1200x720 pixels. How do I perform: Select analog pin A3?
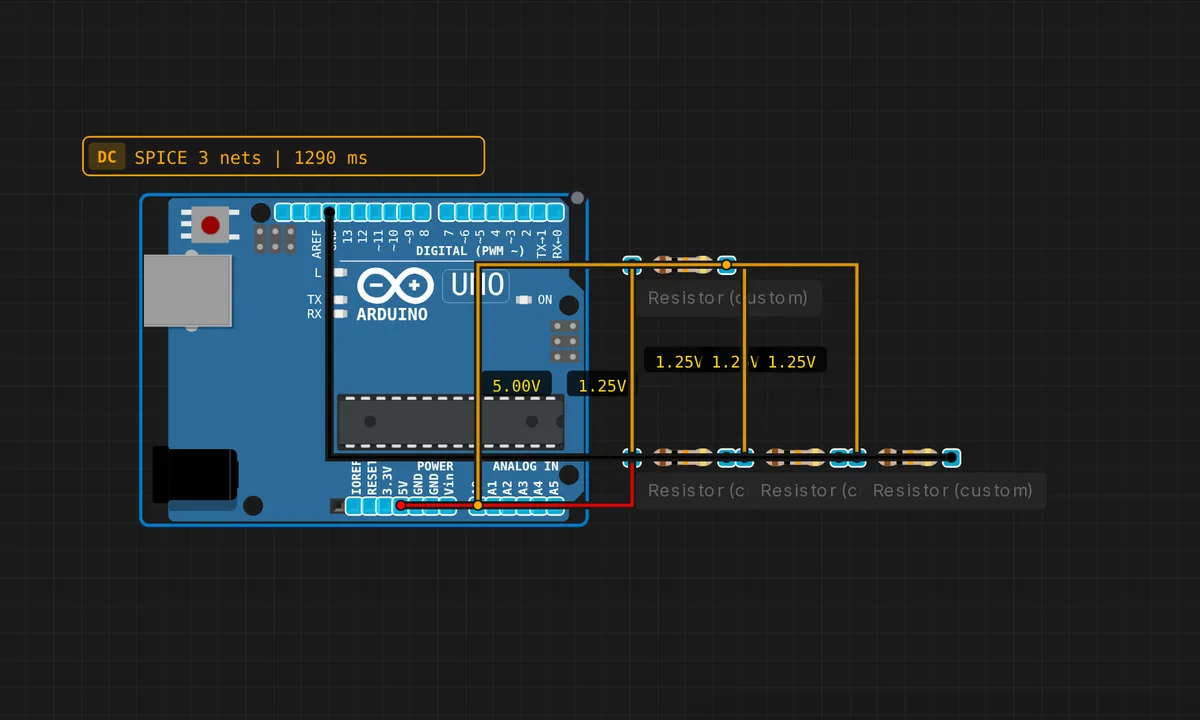pyautogui.click(x=524, y=506)
